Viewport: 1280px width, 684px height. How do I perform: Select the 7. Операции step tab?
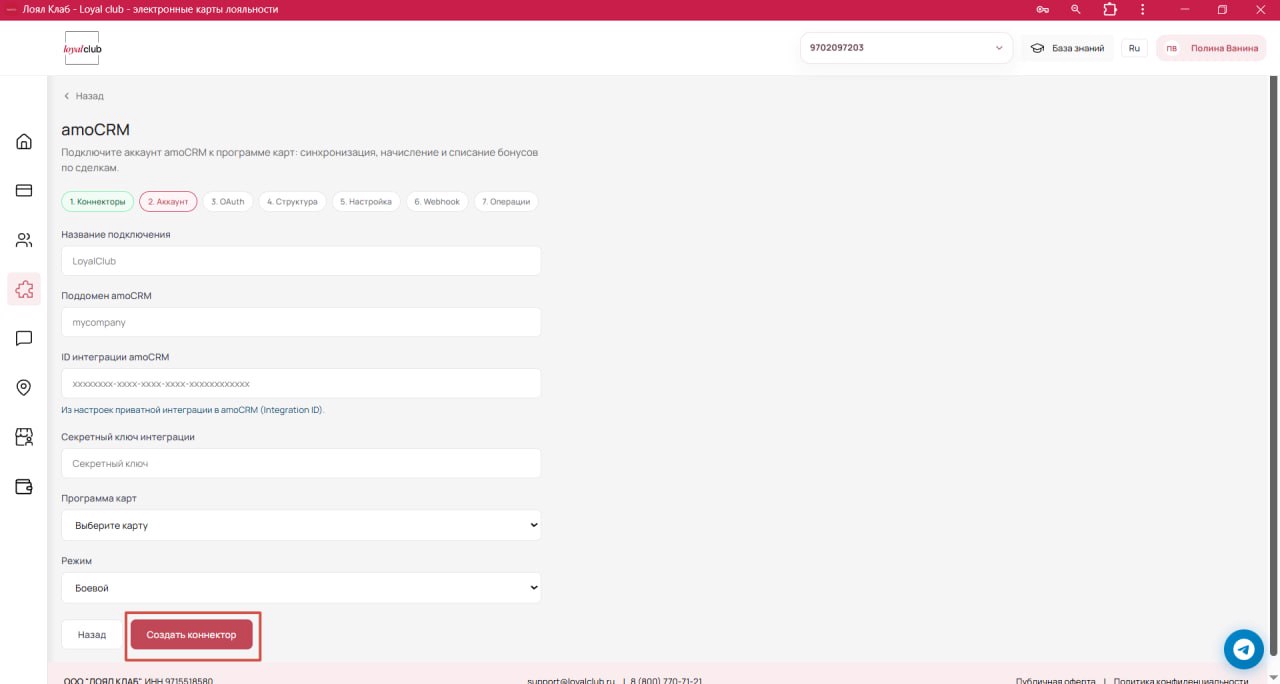[x=506, y=202]
